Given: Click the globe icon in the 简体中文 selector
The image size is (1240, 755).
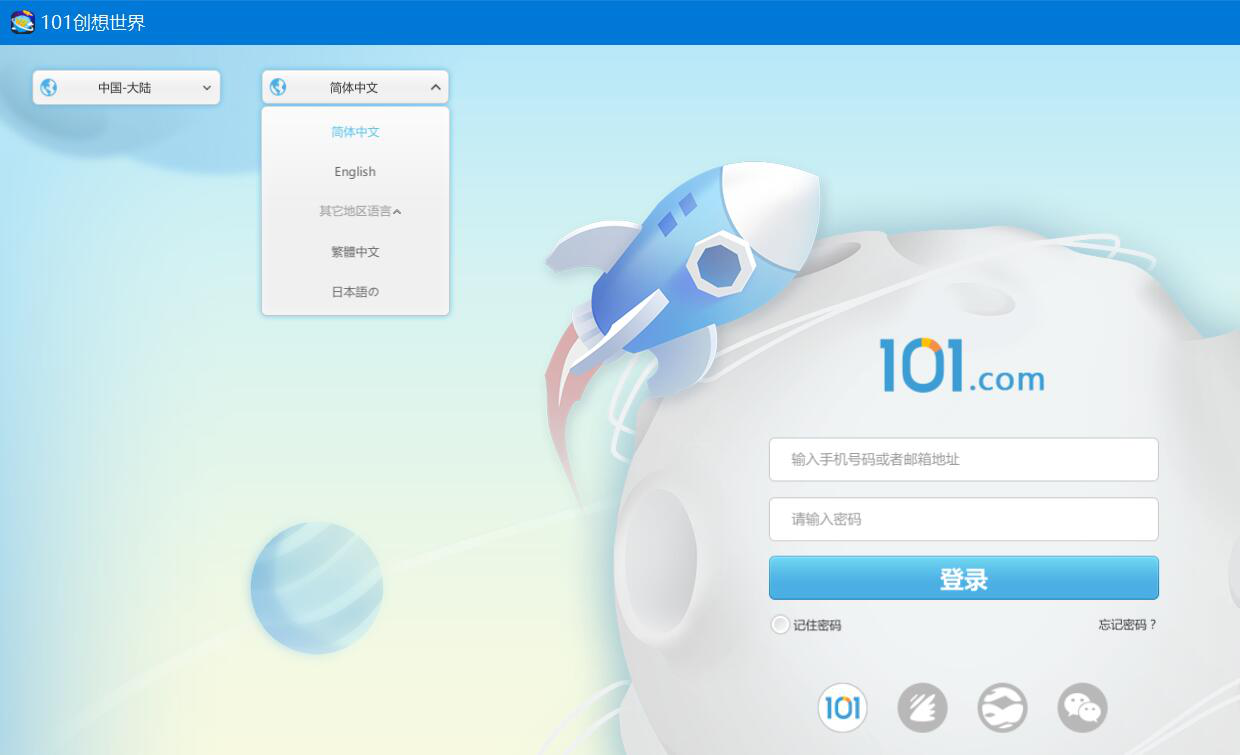Looking at the screenshot, I should [x=278, y=88].
